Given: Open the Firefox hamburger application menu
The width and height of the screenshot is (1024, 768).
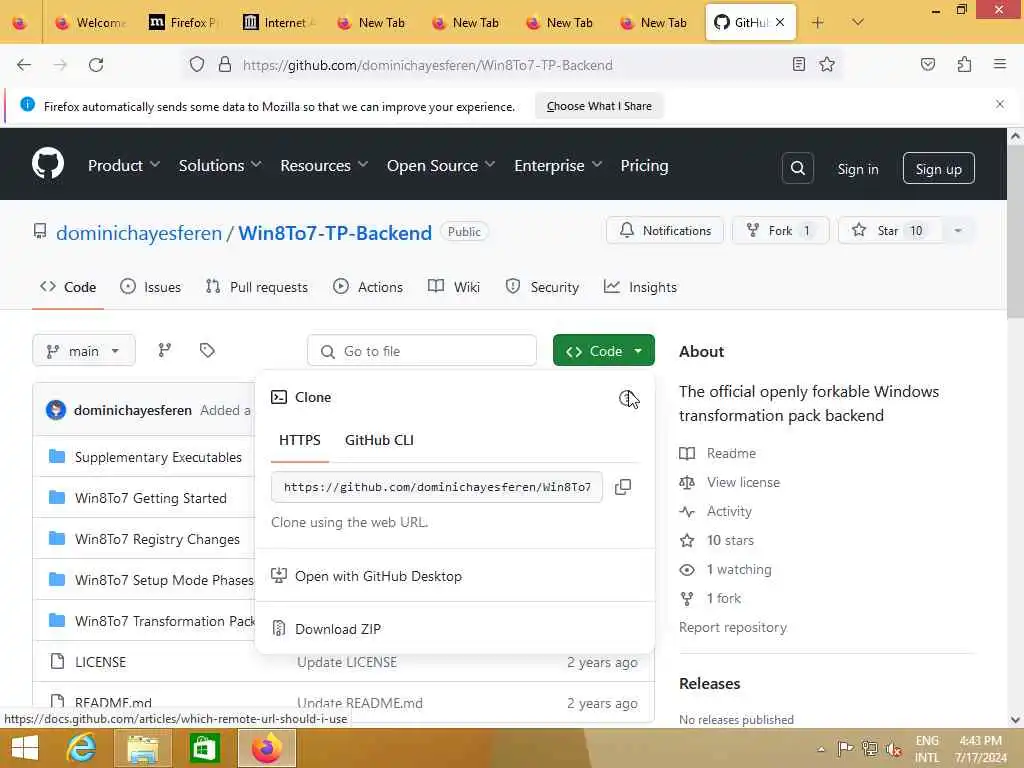Looking at the screenshot, I should point(999,64).
